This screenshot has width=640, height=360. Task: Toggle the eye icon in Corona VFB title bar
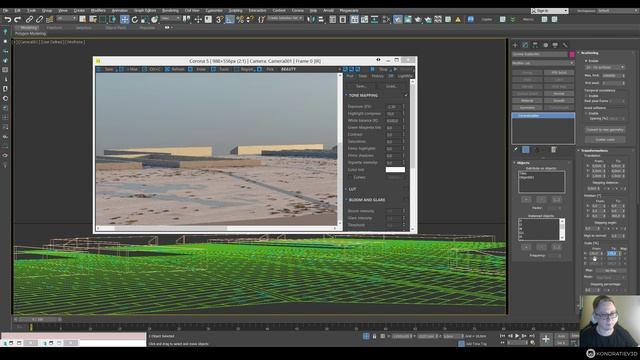click(378, 60)
